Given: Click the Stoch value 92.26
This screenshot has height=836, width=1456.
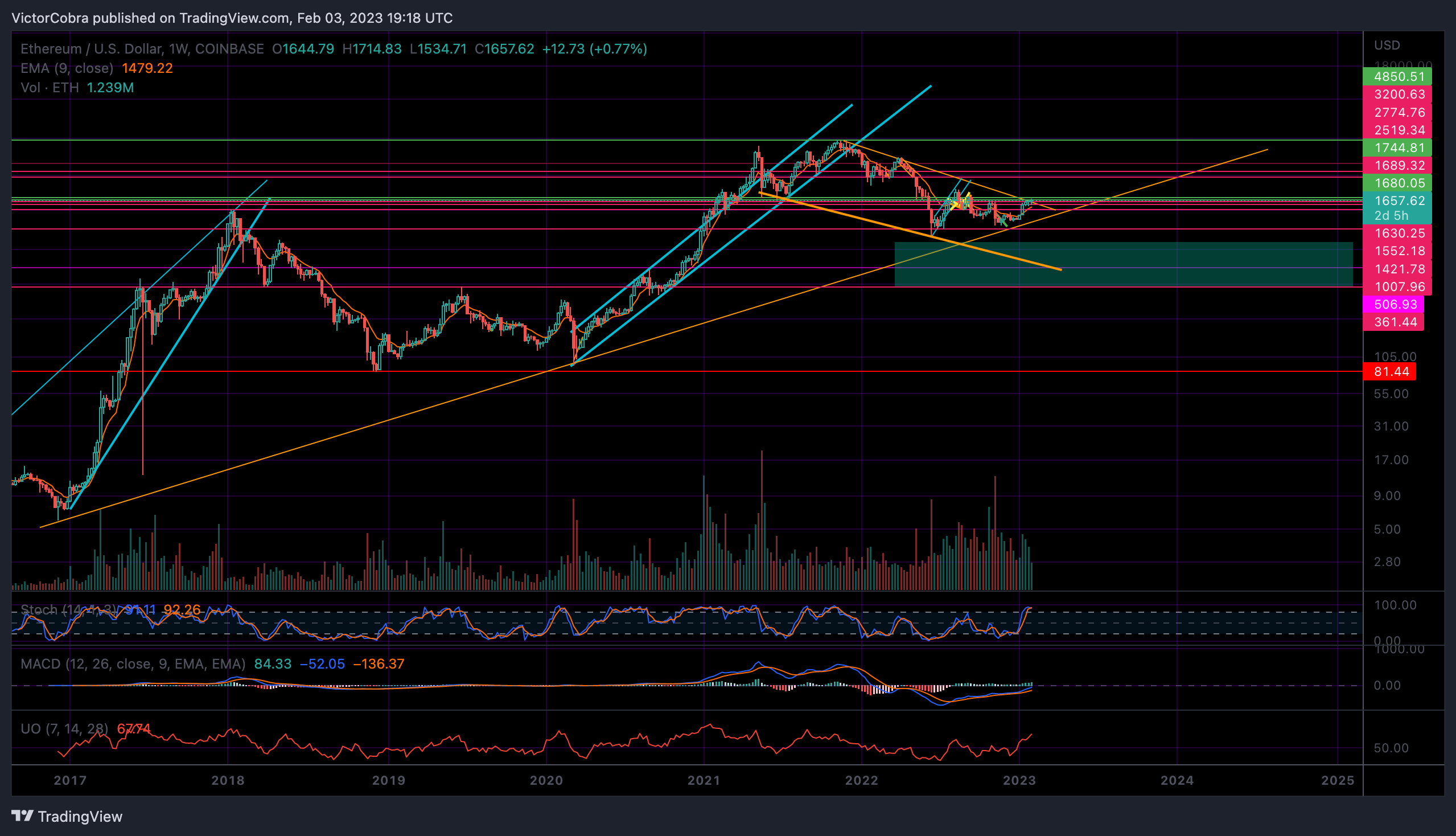Looking at the screenshot, I should [182, 610].
